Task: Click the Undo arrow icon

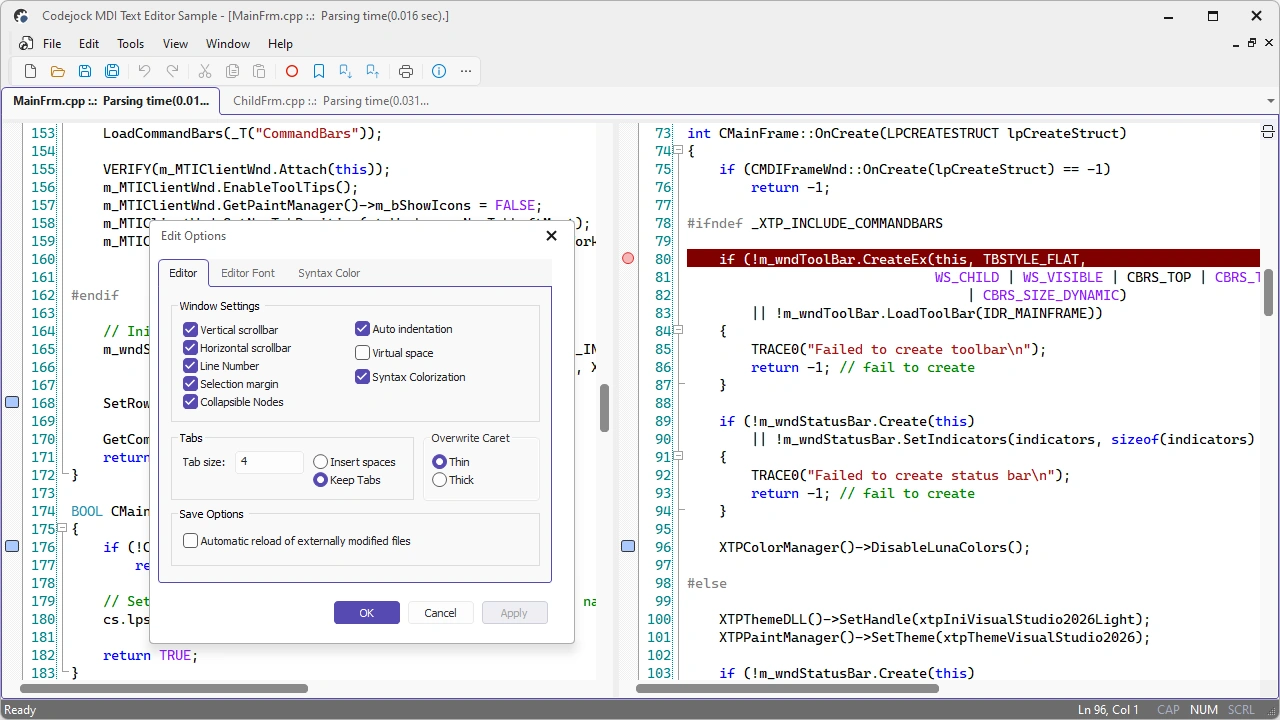Action: 144,71
